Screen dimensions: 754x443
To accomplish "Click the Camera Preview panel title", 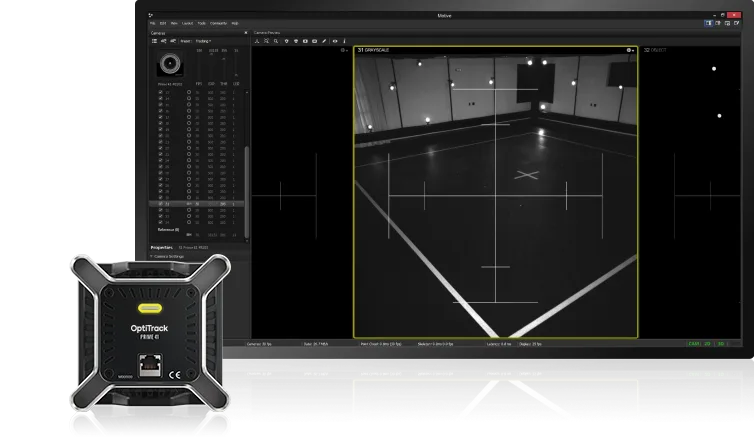I will (x=267, y=33).
